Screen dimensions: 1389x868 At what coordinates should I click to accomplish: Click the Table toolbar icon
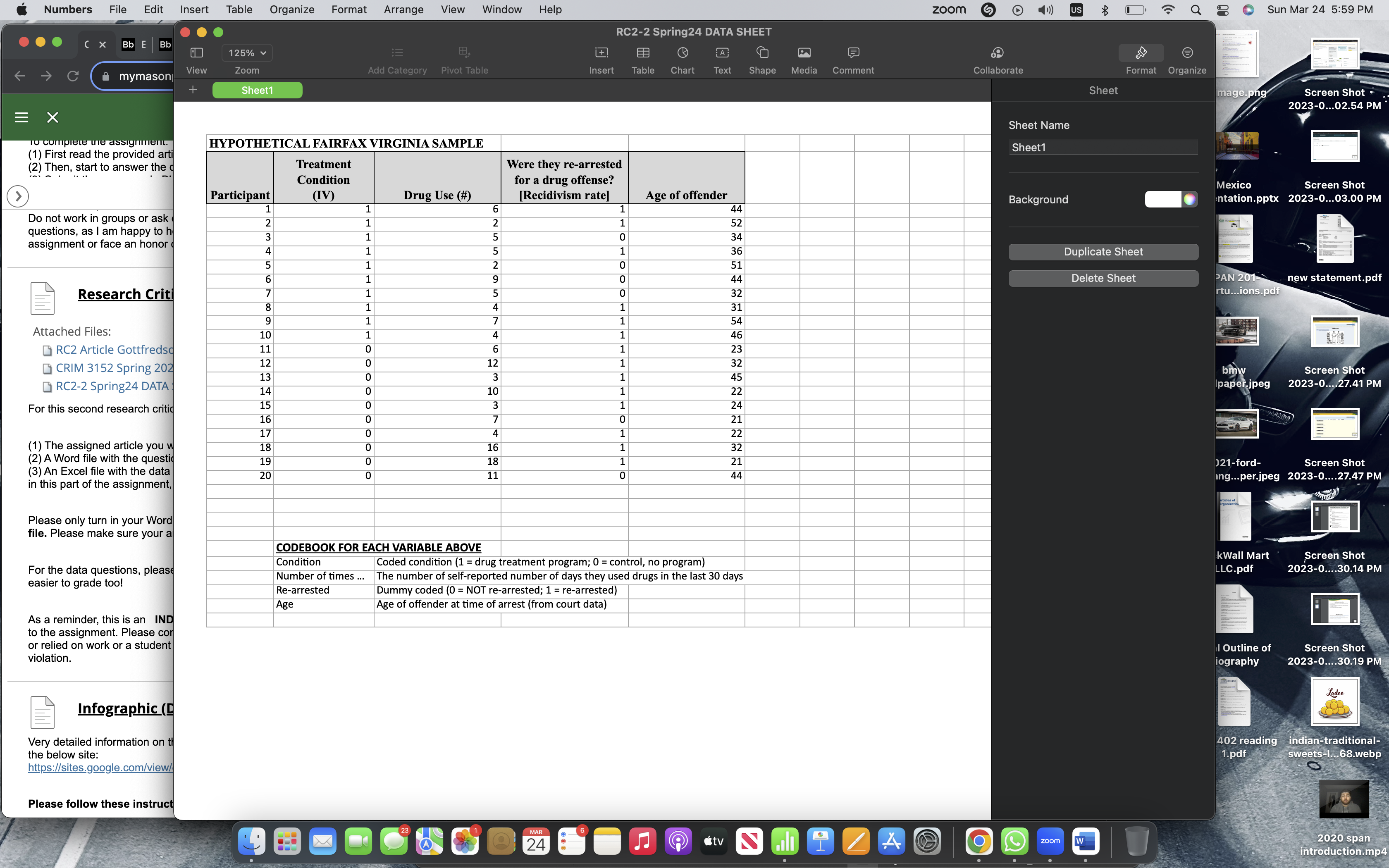[x=642, y=53]
